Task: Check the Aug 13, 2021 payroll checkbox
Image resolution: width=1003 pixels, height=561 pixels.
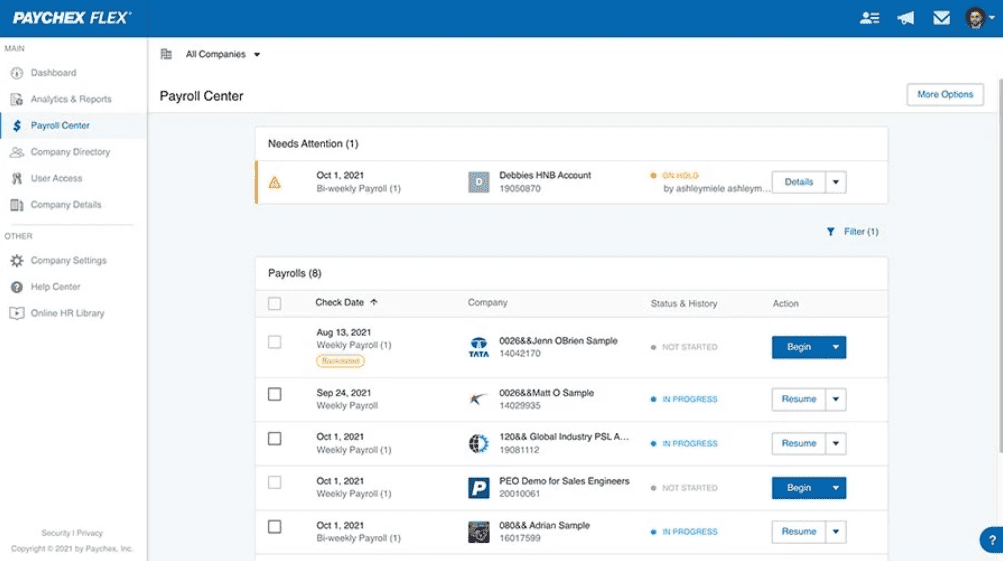Action: click(274, 342)
